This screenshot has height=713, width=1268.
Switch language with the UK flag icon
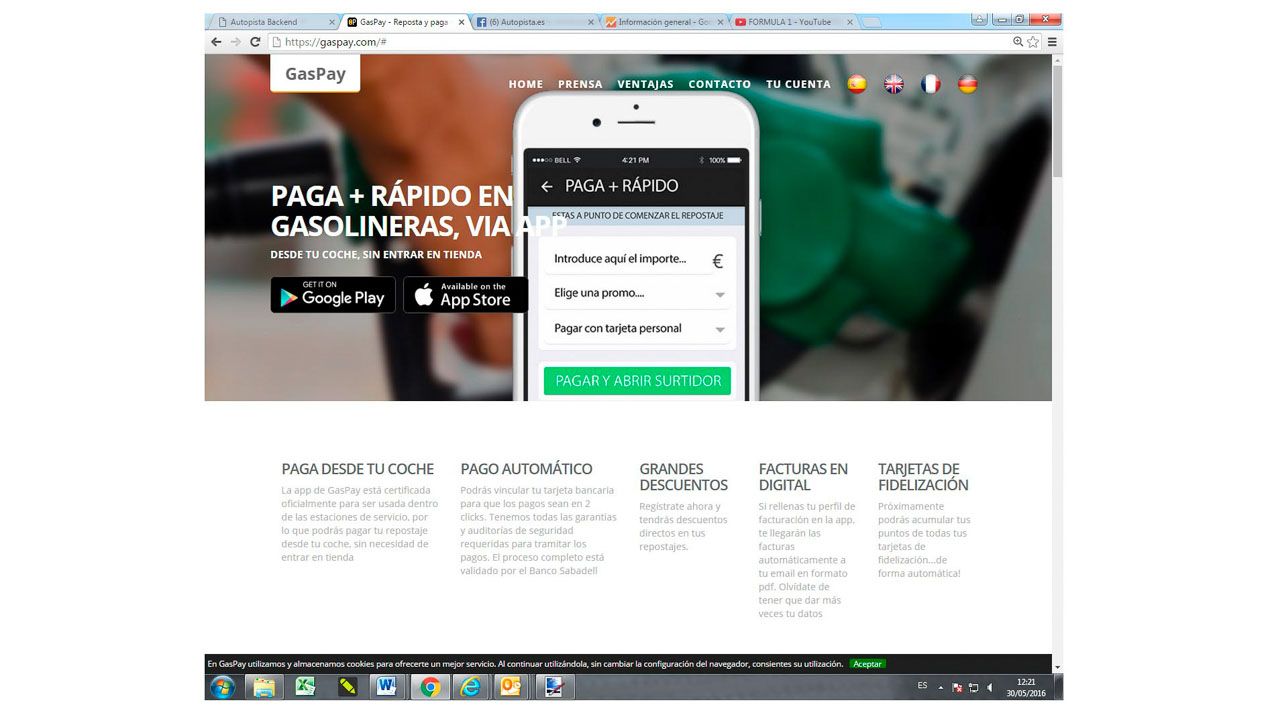894,85
